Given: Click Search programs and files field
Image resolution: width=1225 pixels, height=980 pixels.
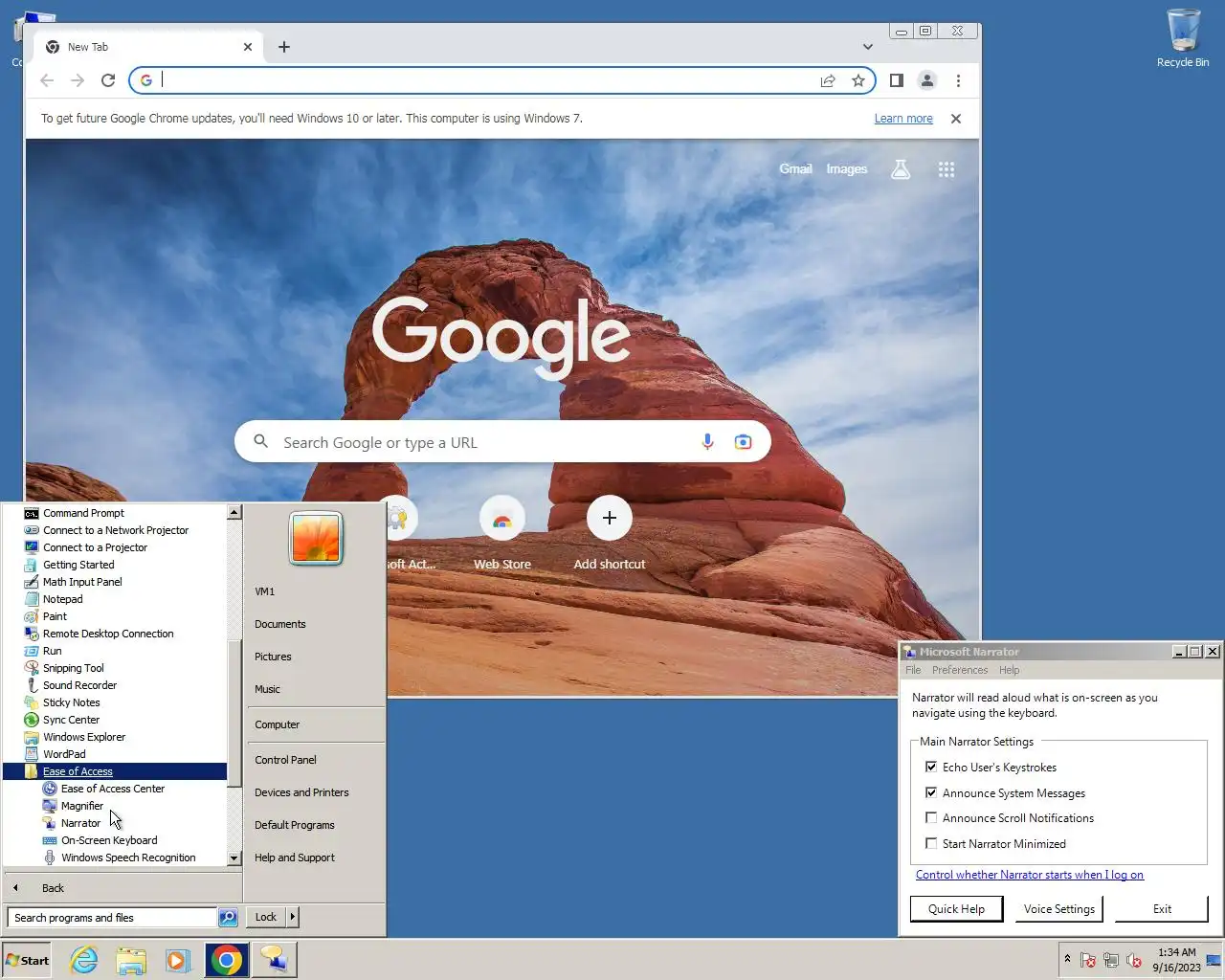Looking at the screenshot, I should coord(113,918).
